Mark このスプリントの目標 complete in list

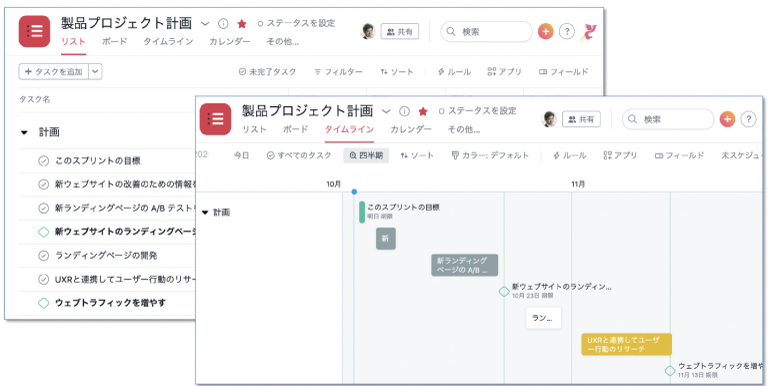44,161
